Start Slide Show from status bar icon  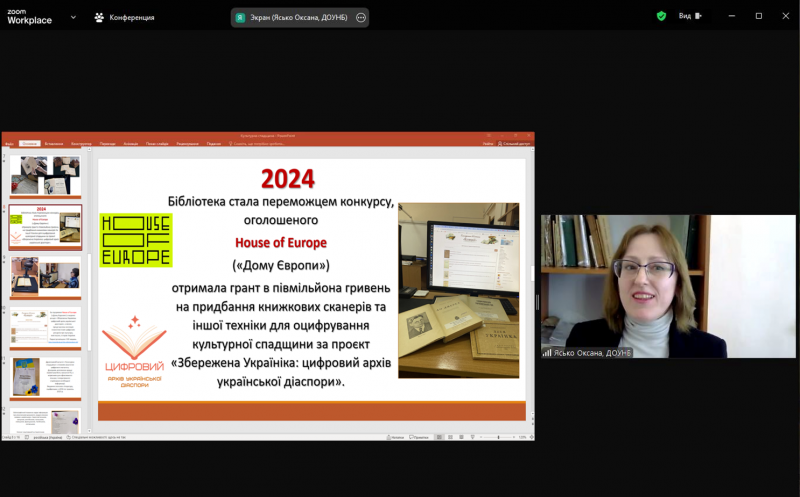click(x=472, y=437)
